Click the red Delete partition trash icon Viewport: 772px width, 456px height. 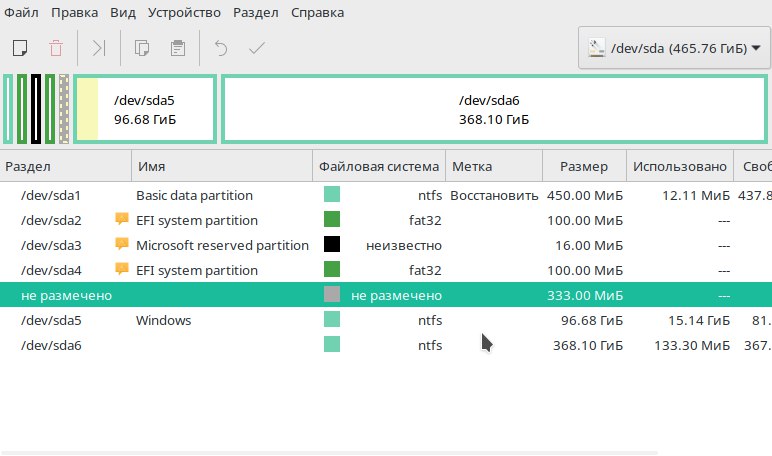(x=56, y=48)
